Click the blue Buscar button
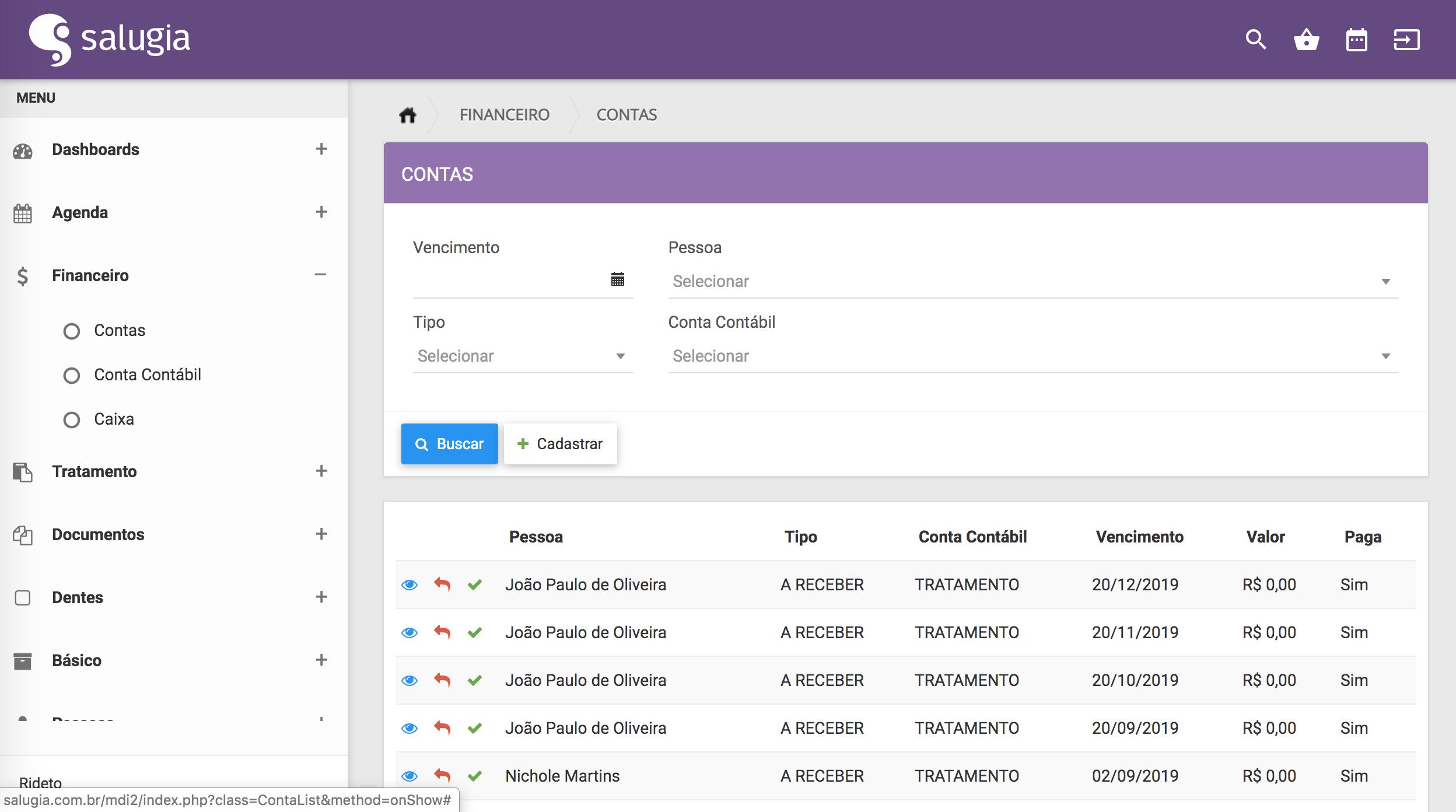1456x812 pixels. pos(449,444)
